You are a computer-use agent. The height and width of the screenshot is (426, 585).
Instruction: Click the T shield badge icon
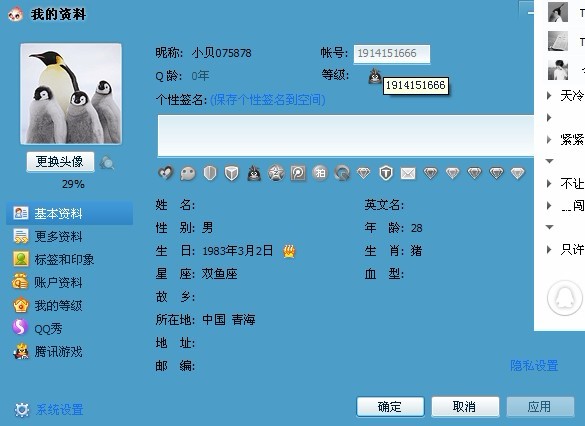(386, 173)
